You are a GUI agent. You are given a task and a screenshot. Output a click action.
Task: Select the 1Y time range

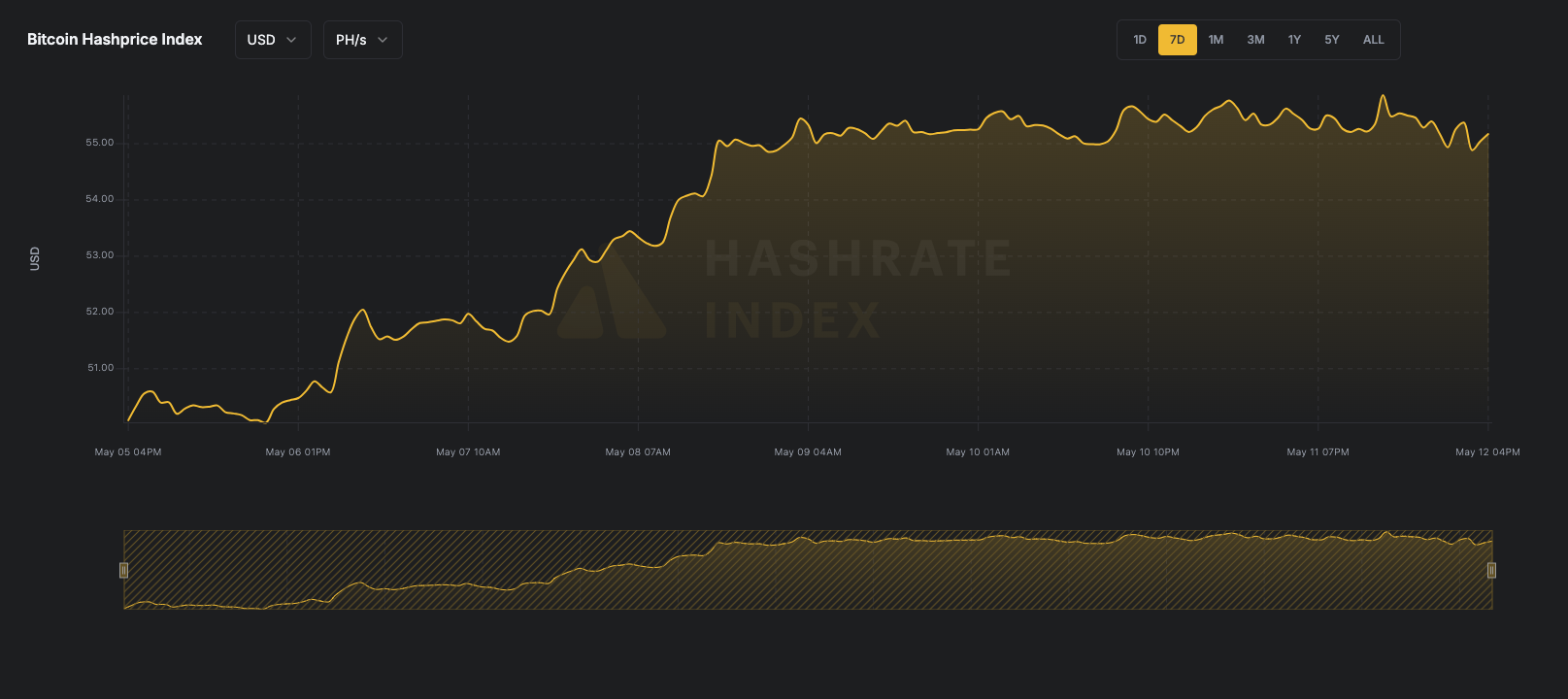coord(1294,40)
